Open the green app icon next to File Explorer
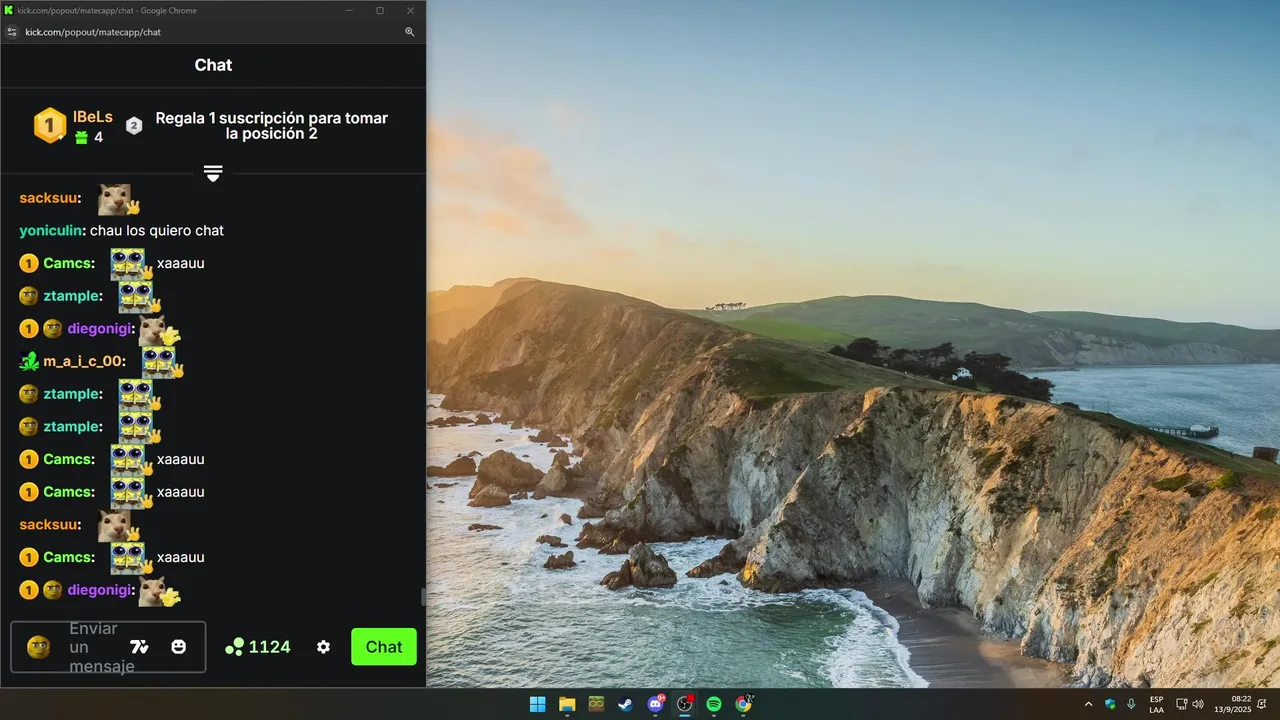Viewport: 1280px width, 720px height. pos(596,704)
